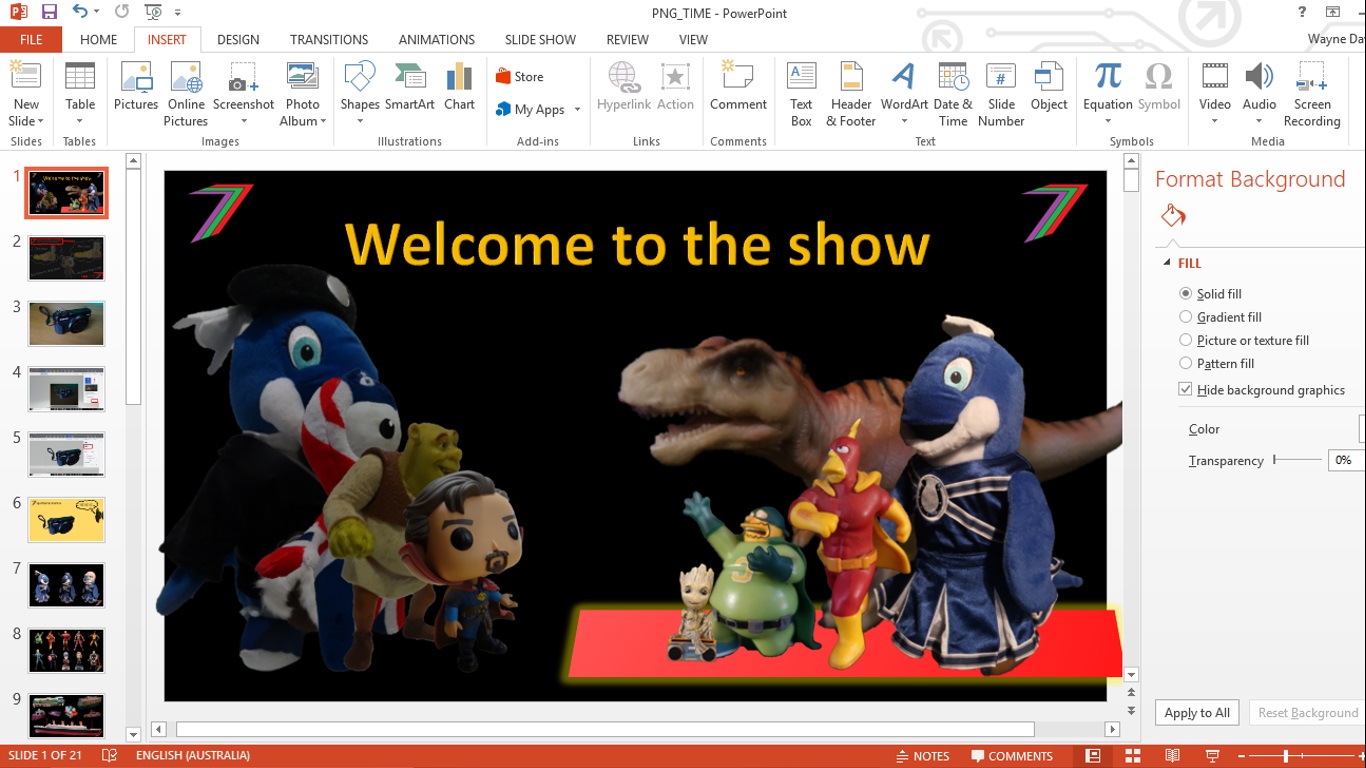Start a Screen Recording
The height and width of the screenshot is (768, 1366).
1312,95
